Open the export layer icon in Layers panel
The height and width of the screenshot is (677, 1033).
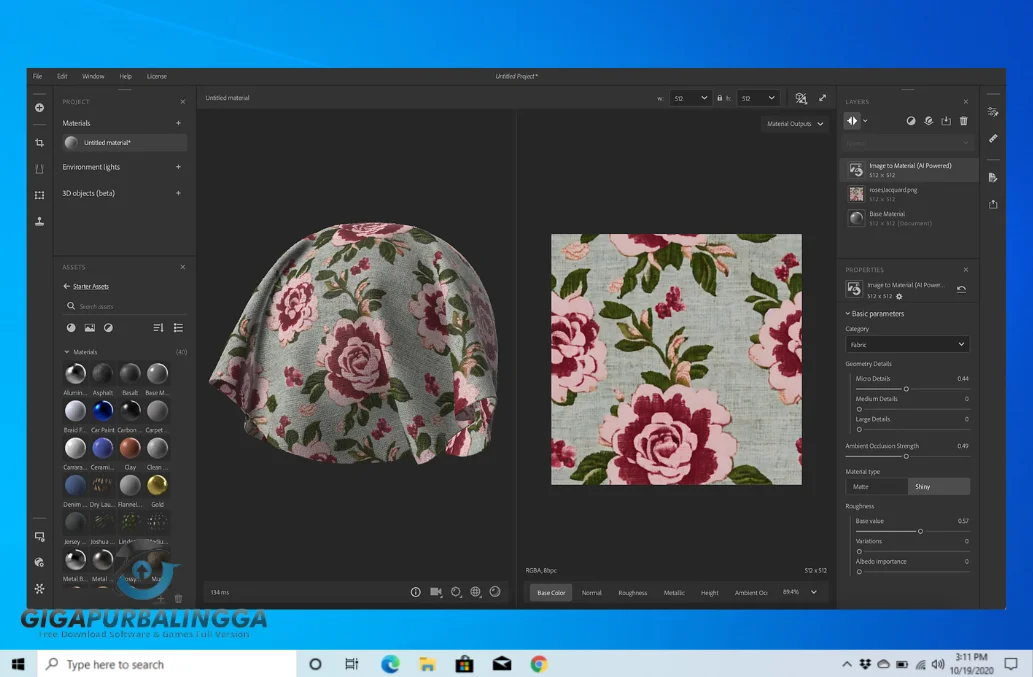946,120
